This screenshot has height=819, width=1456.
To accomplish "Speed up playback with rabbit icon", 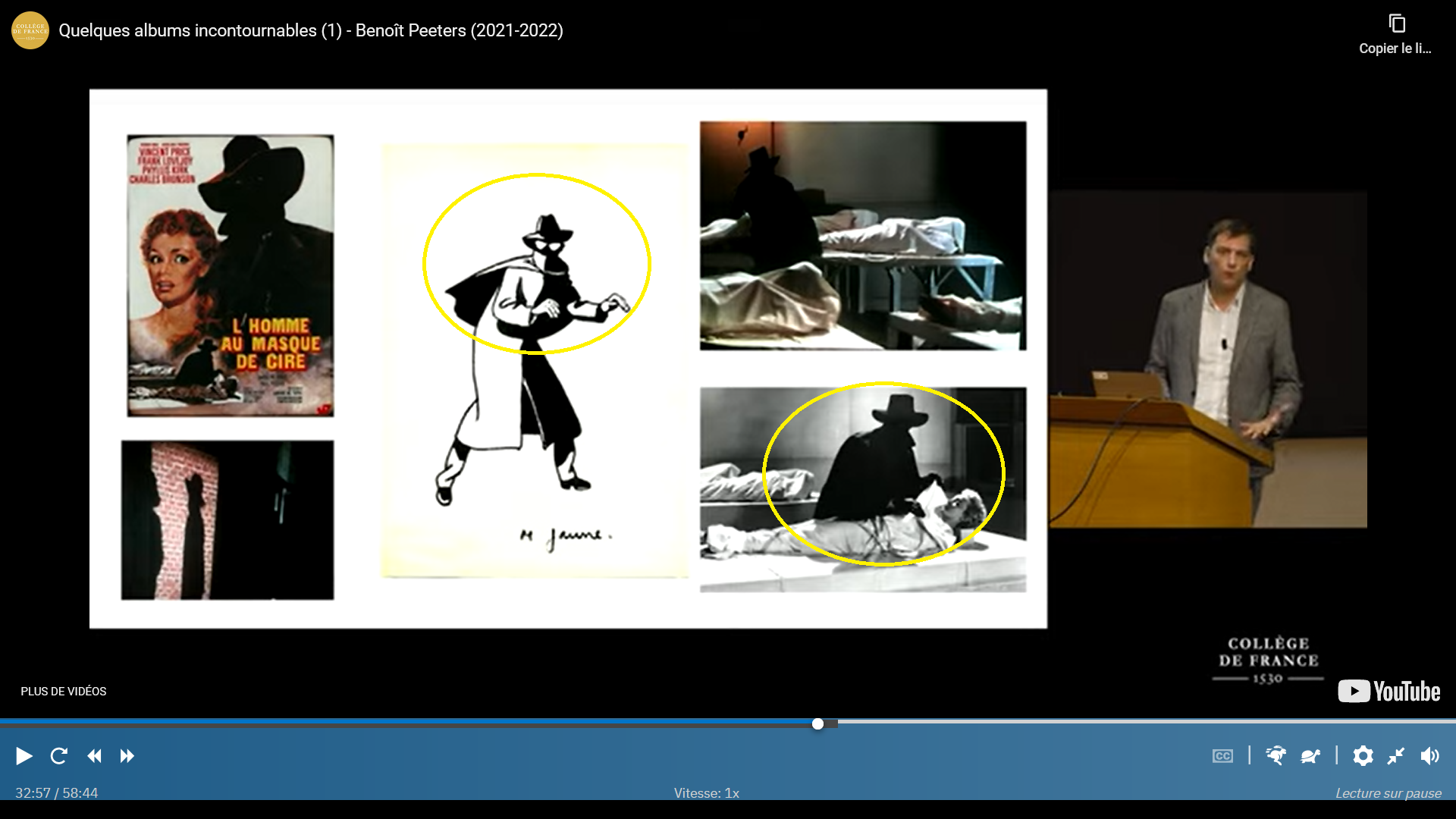I will 1276,756.
